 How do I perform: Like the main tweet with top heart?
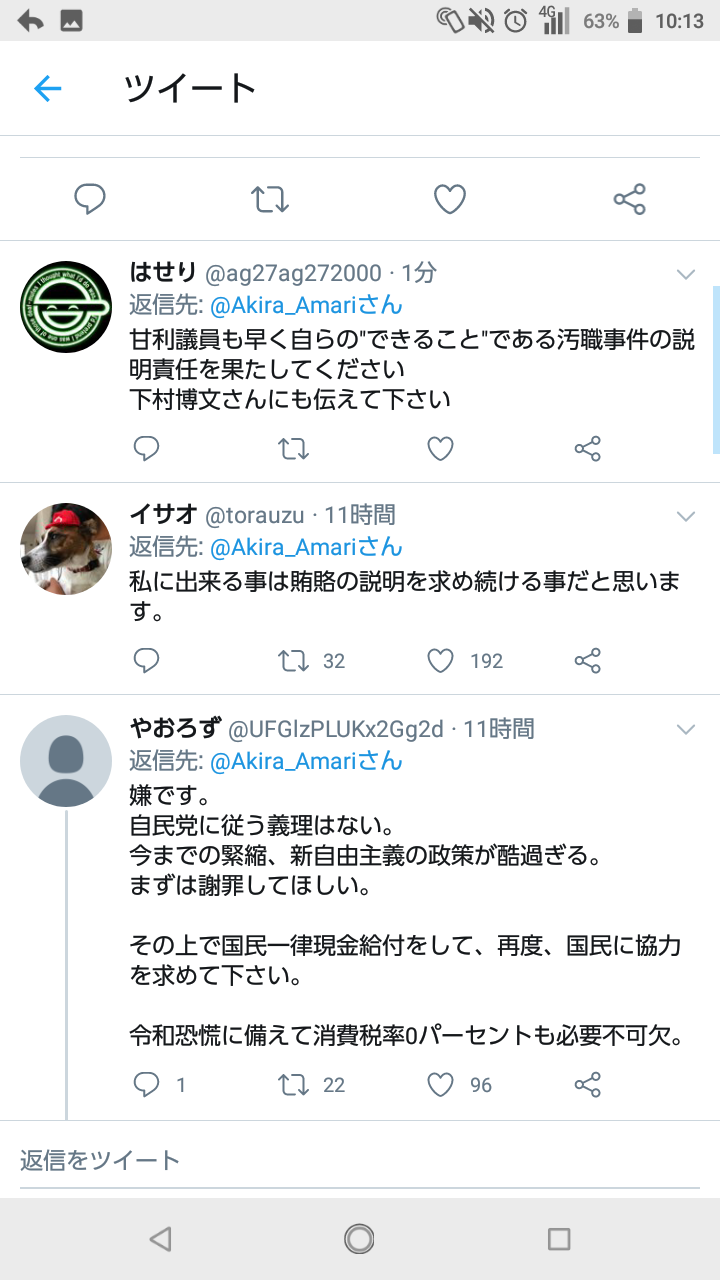point(450,199)
